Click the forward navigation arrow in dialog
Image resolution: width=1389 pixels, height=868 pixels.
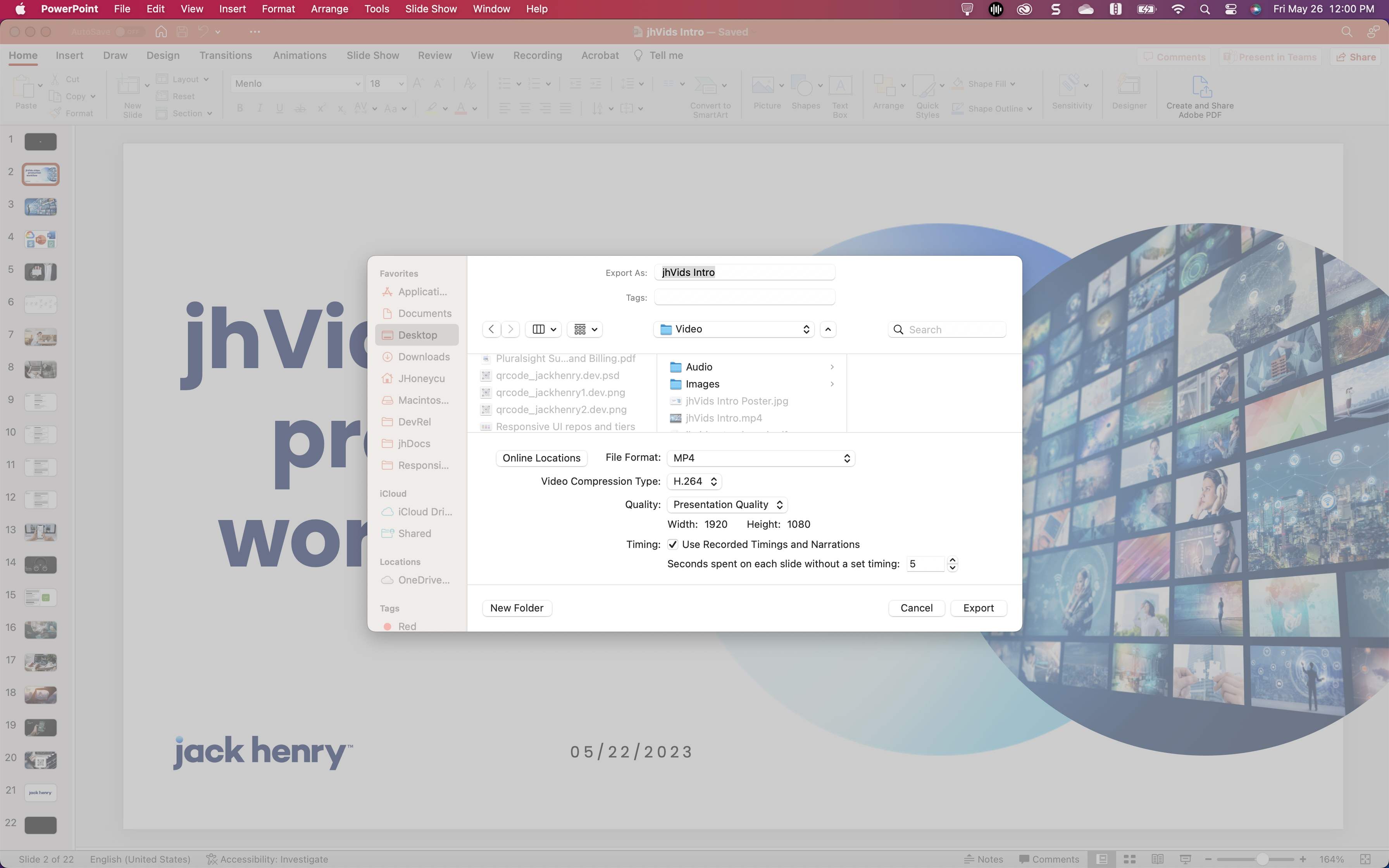[x=510, y=329]
